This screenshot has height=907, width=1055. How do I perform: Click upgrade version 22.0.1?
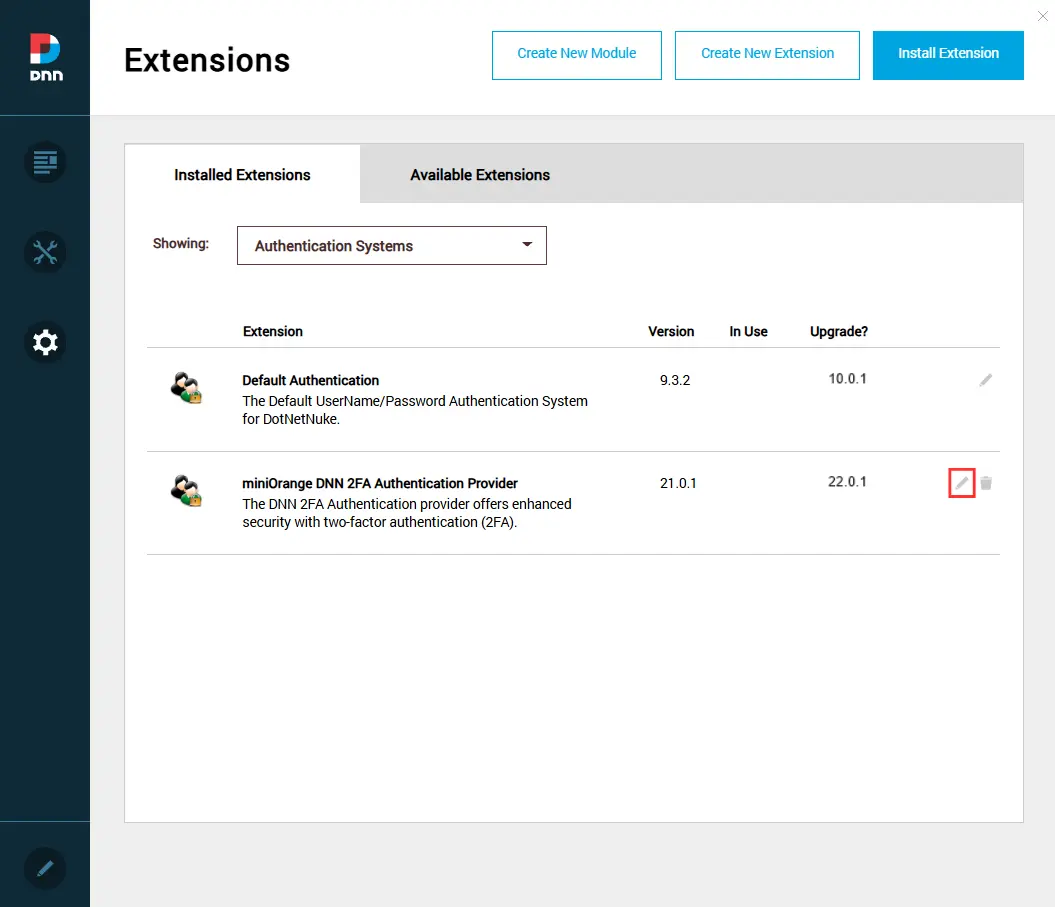point(847,482)
